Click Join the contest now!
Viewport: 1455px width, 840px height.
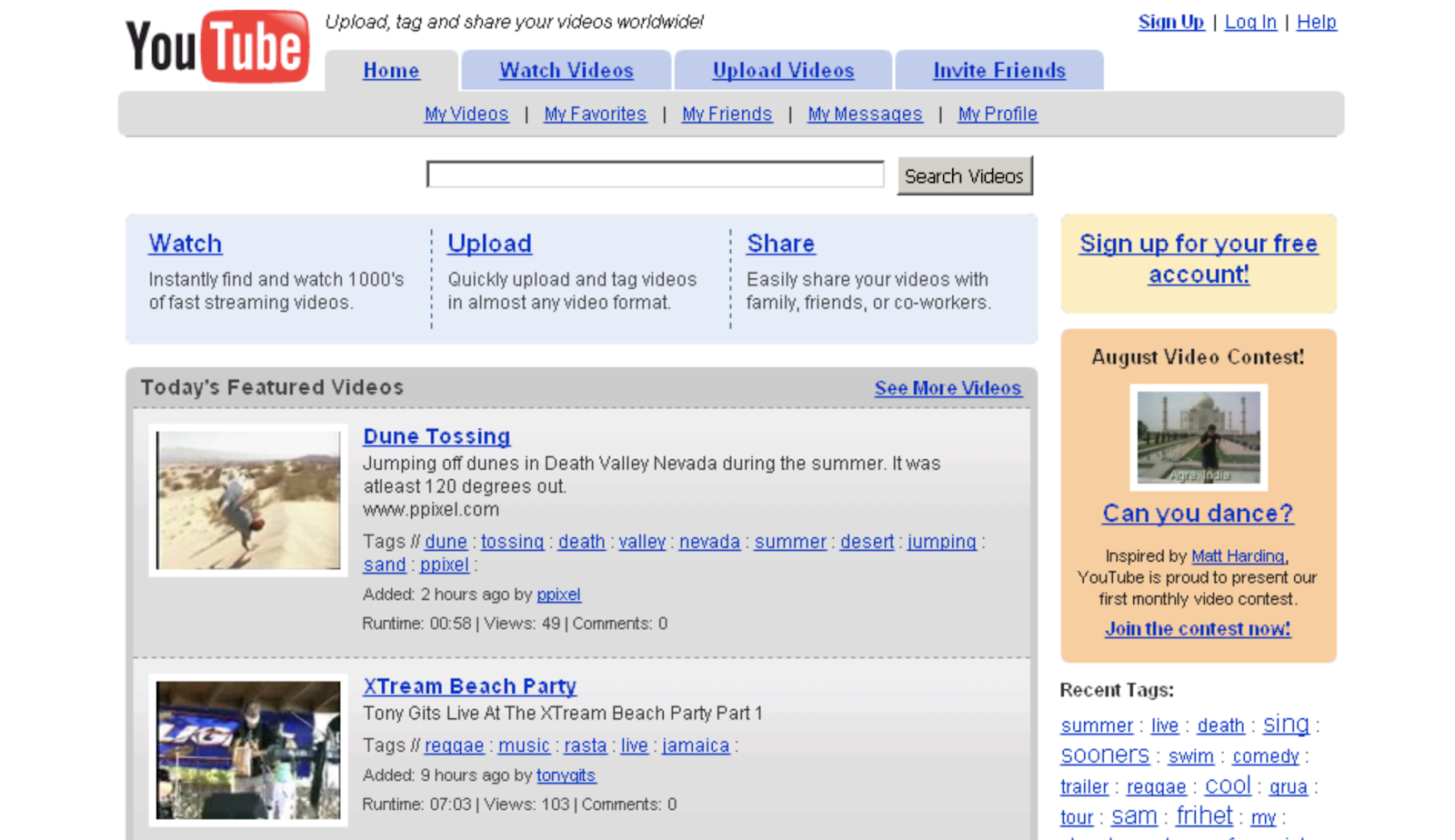[1198, 629]
